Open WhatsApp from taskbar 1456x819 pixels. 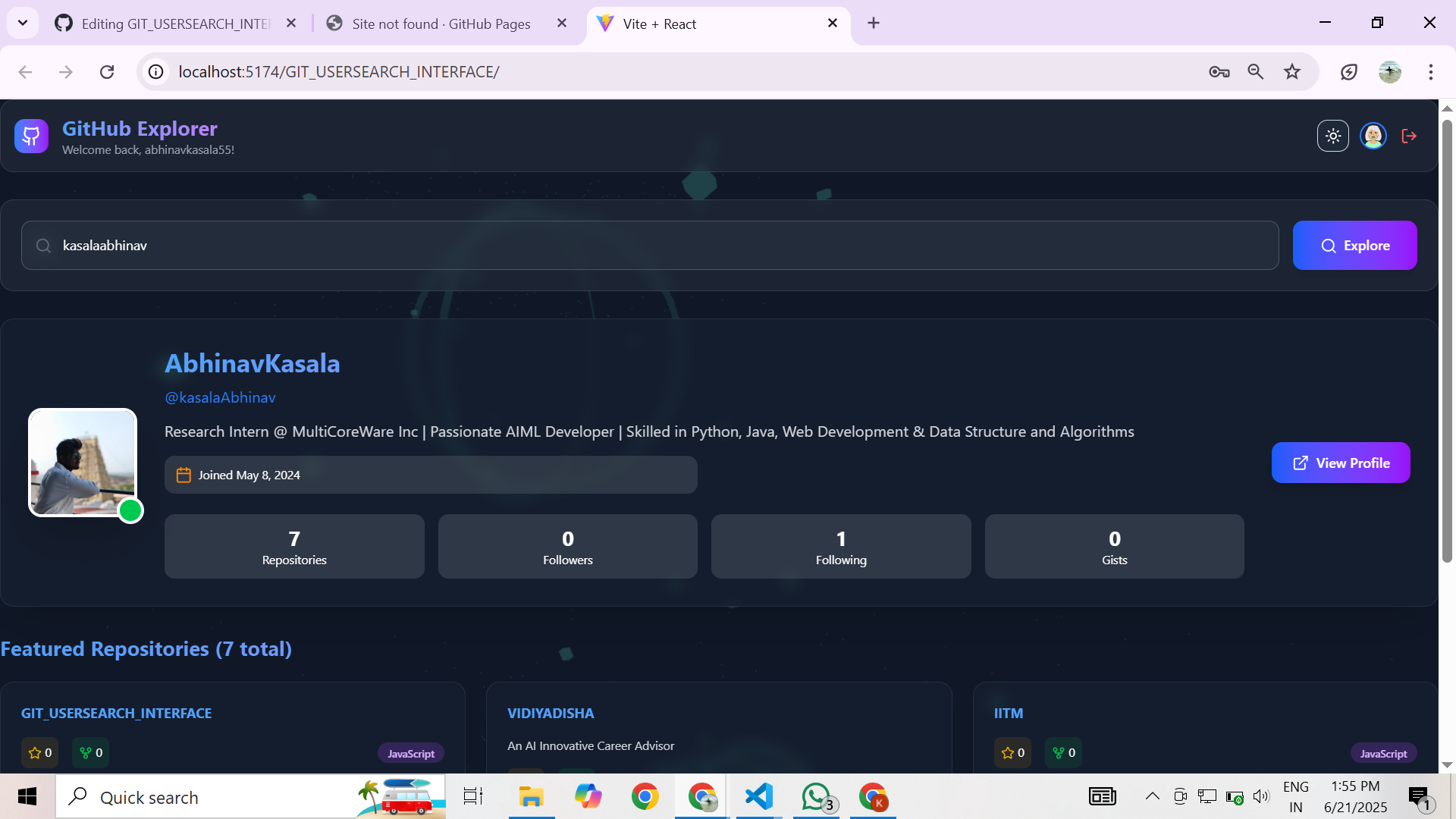pos(816,797)
